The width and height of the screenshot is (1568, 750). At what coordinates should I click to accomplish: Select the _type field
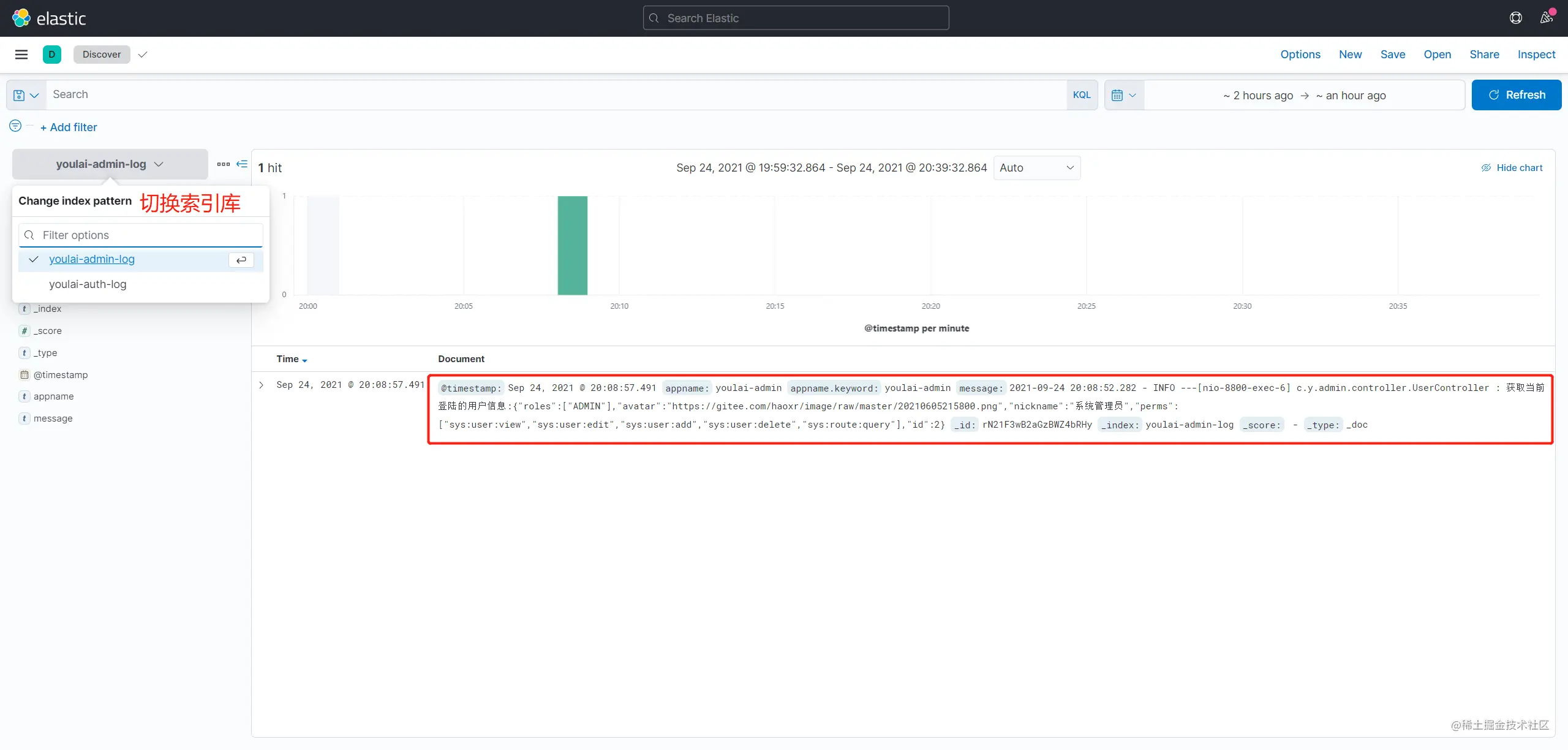45,353
